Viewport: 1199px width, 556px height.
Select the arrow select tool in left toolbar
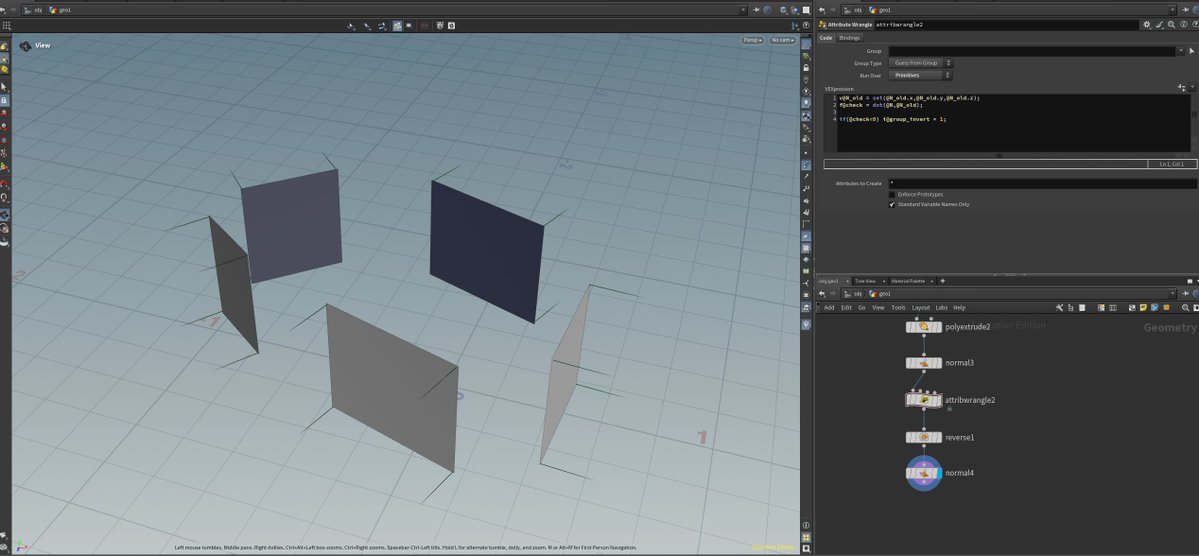tap(5, 87)
